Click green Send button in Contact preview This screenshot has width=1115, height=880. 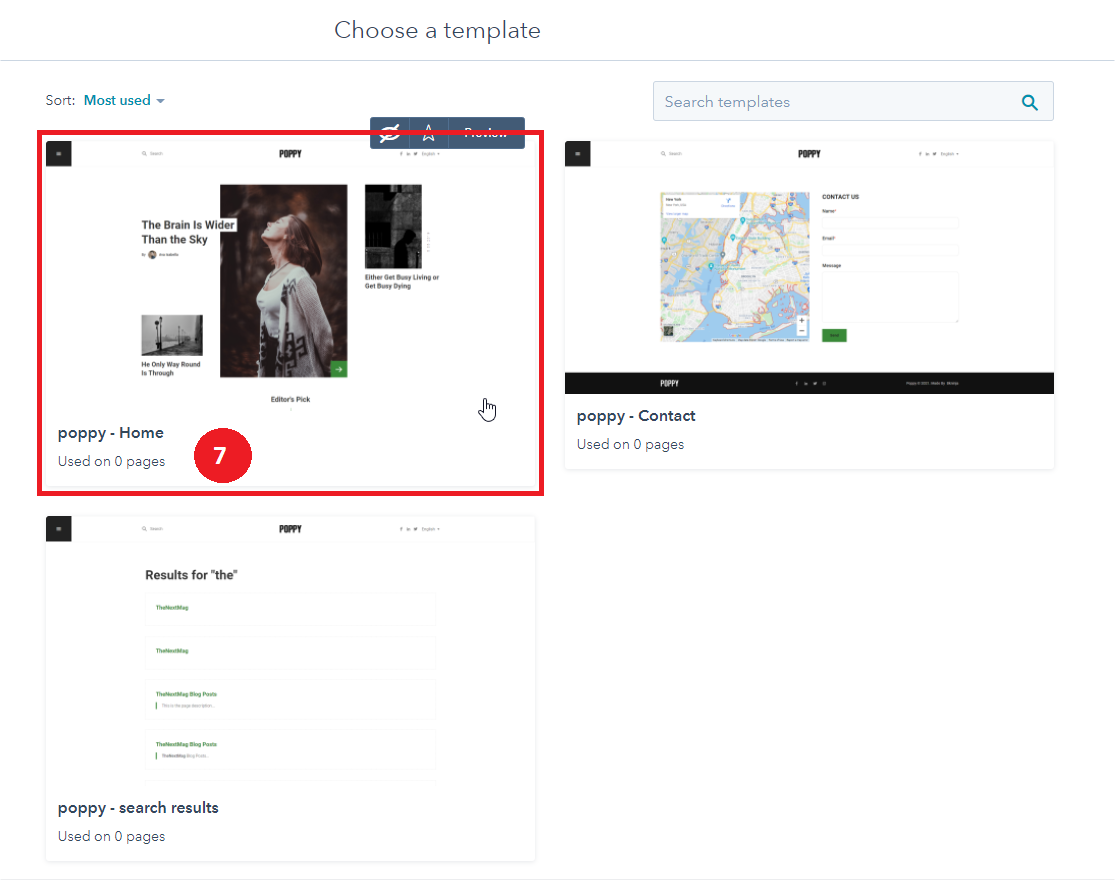pos(834,336)
